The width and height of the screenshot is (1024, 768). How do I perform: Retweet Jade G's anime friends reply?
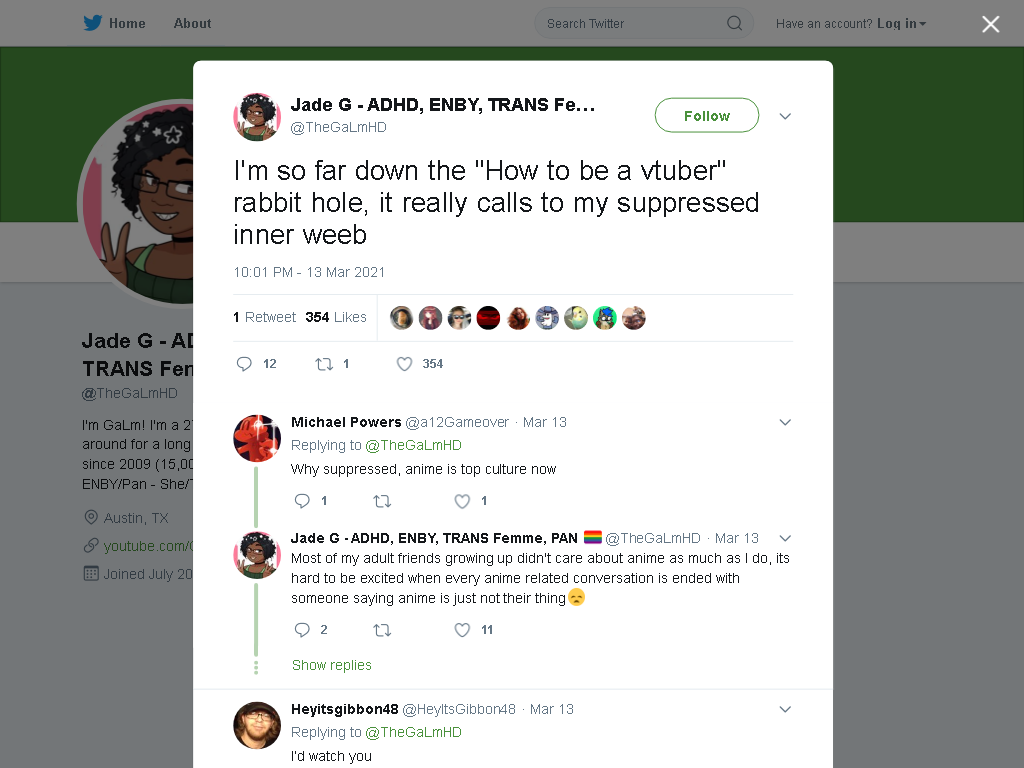(x=382, y=630)
